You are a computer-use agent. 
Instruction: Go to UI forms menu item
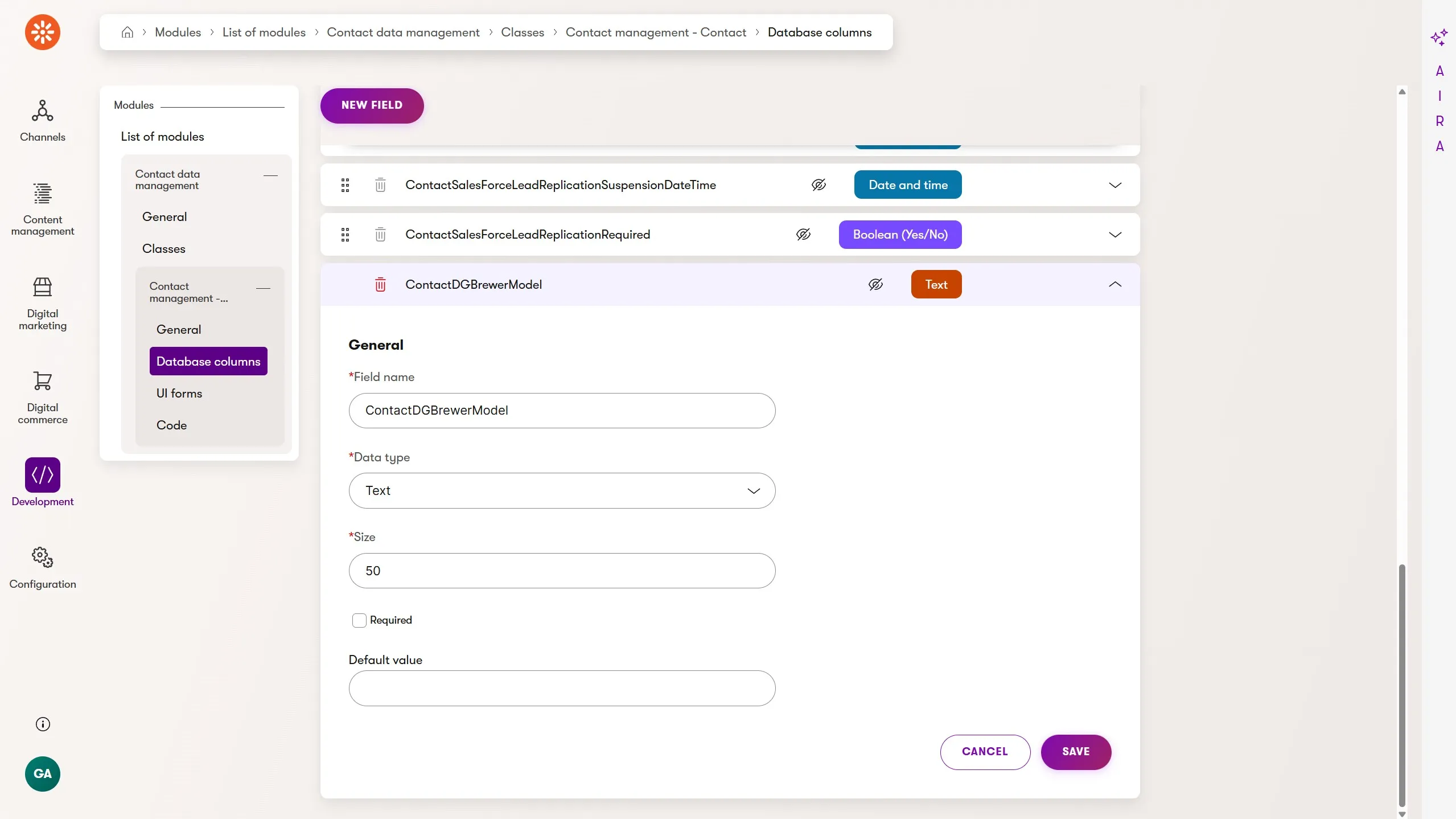coord(179,393)
